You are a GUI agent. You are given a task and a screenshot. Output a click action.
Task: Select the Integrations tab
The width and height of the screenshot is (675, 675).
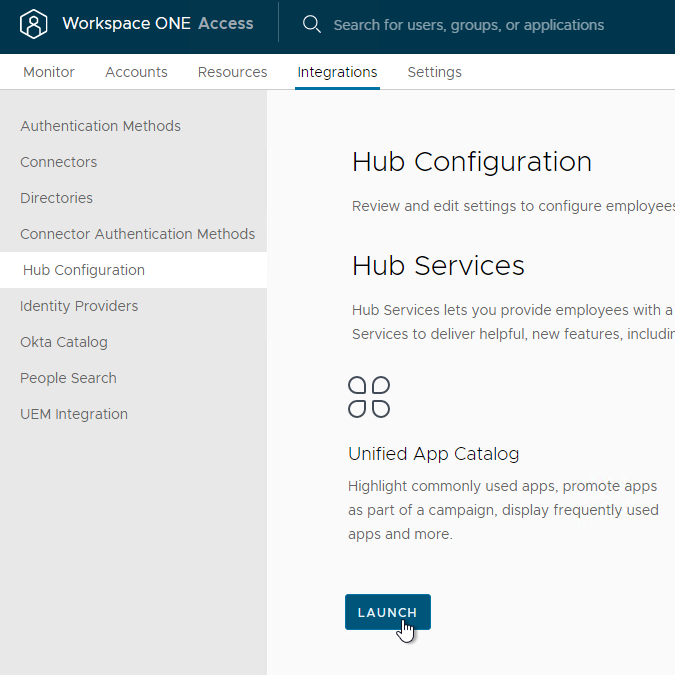337,72
